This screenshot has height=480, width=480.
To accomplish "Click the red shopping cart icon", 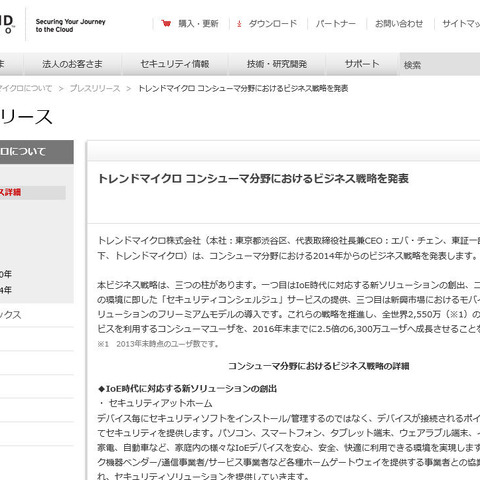I will 166,23.
